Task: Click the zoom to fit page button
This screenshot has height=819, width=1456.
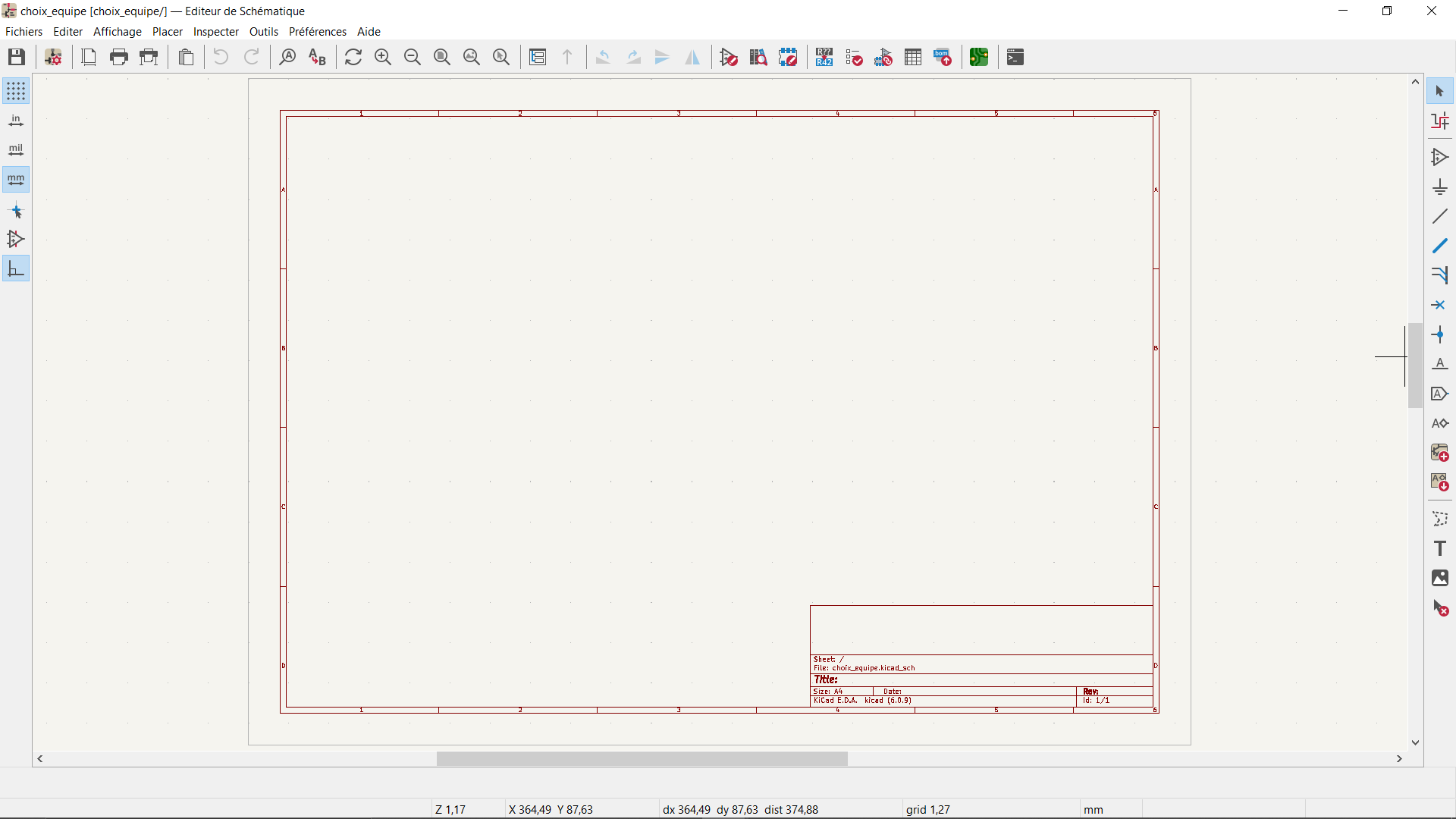Action: 442,57
